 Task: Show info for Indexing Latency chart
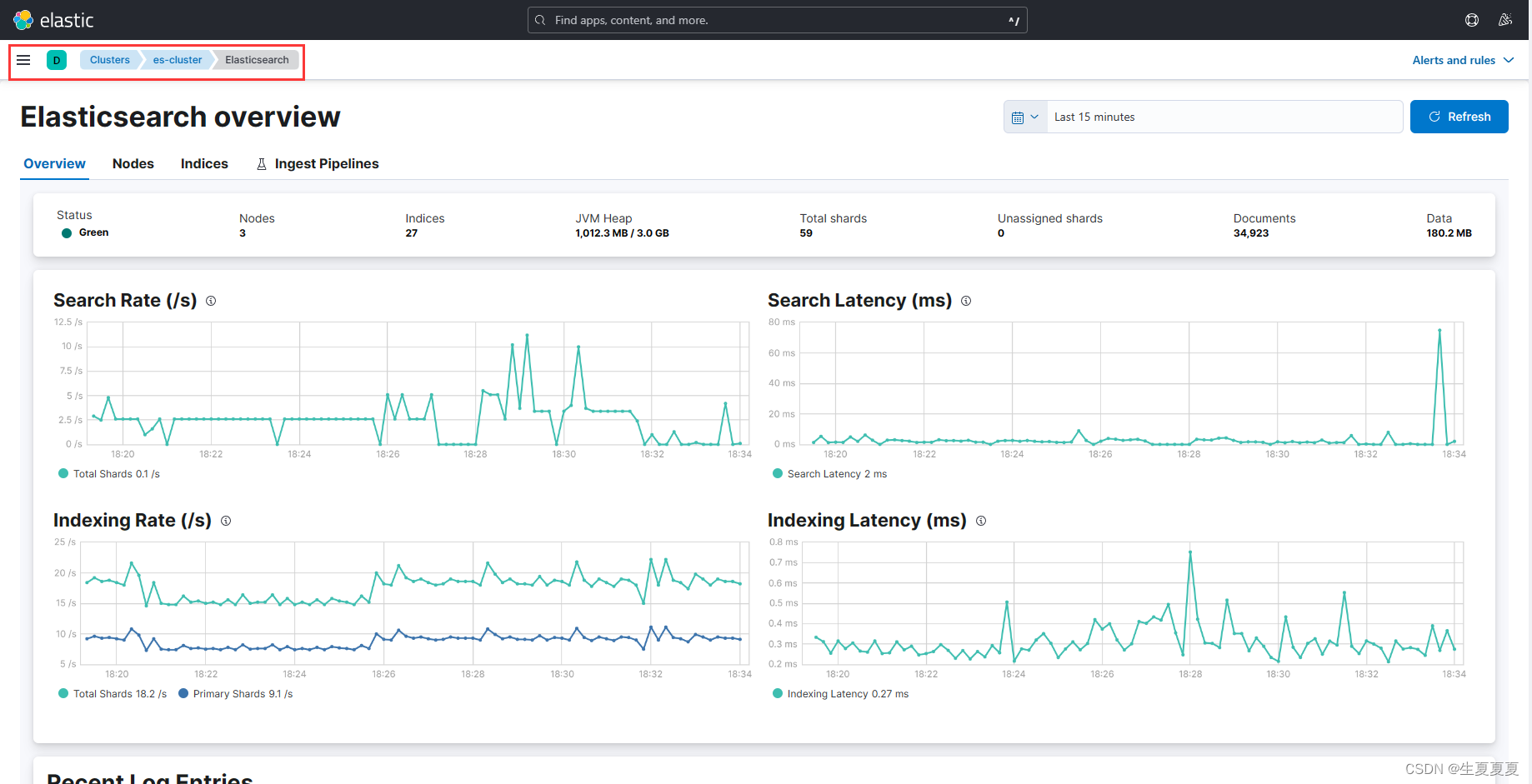pos(981,521)
